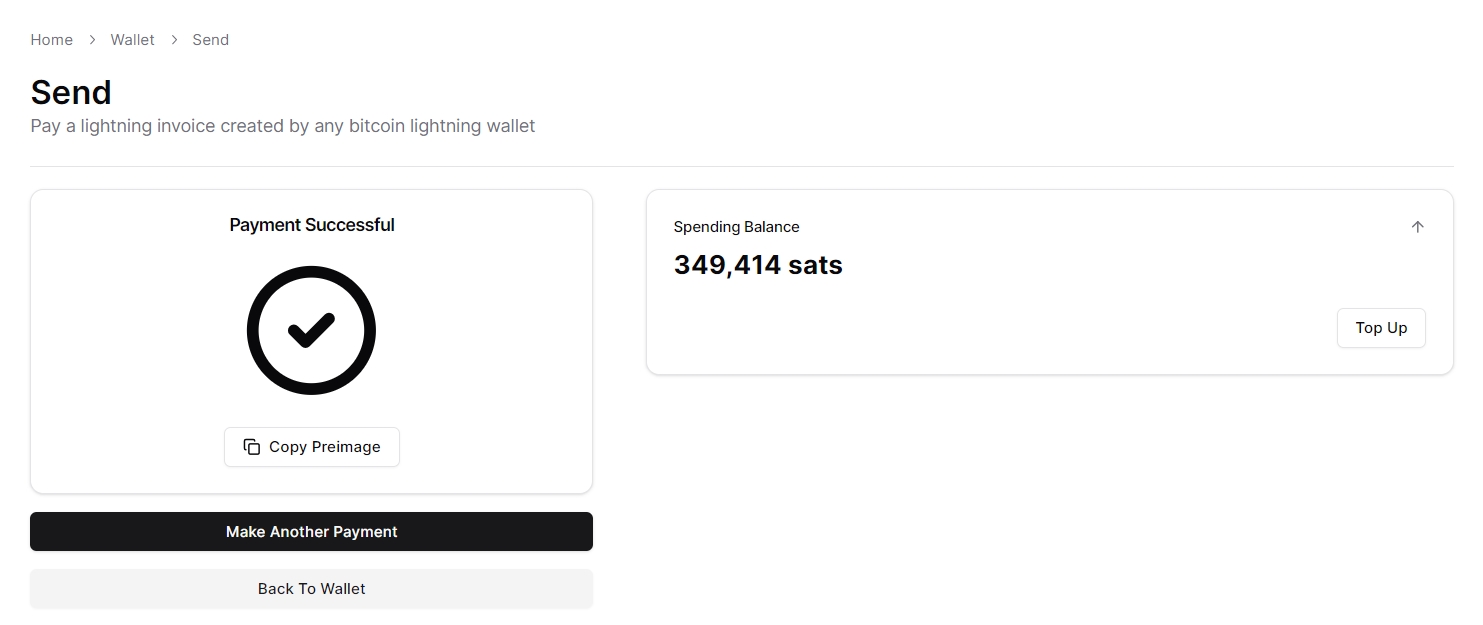This screenshot has height=625, width=1483.
Task: Click the copy icon beside Copy Preimage
Action: (252, 447)
